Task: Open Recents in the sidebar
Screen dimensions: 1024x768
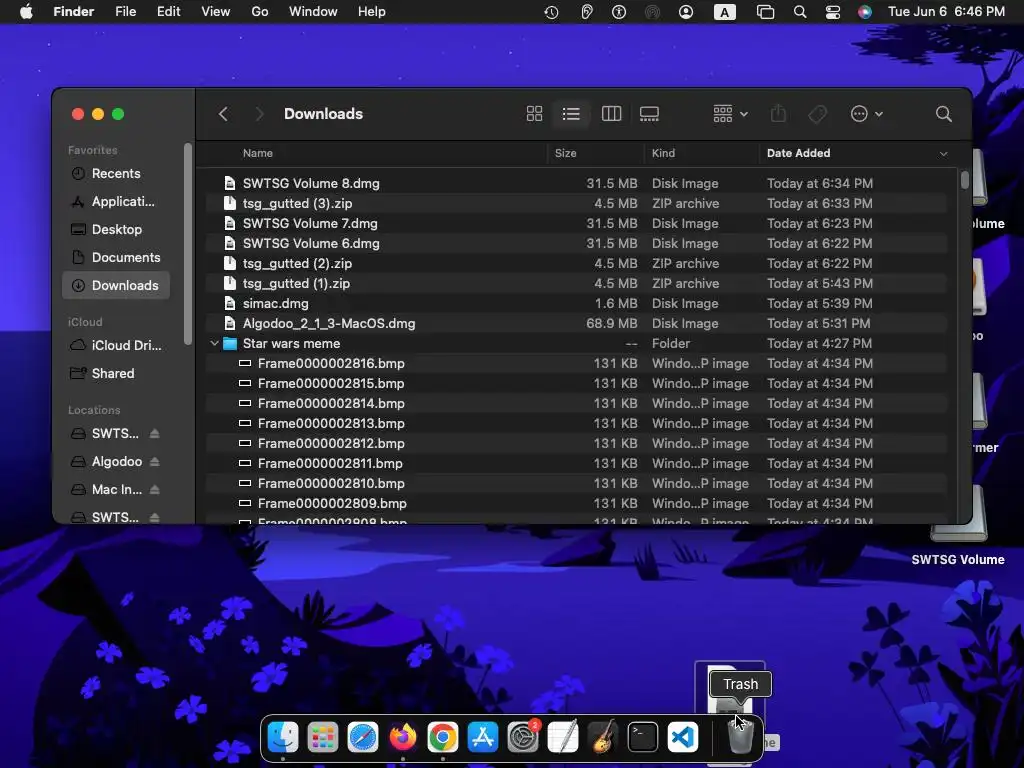Action: tap(116, 173)
